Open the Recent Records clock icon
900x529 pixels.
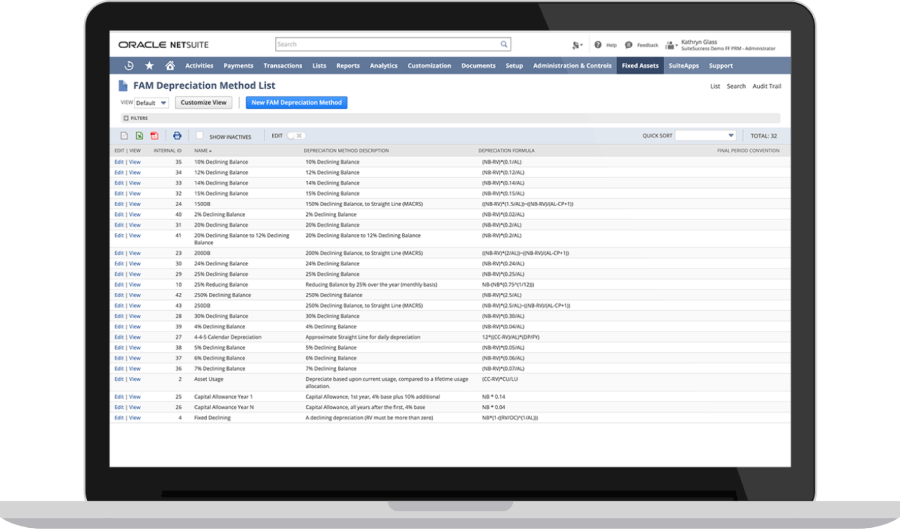pyautogui.click(x=129, y=65)
